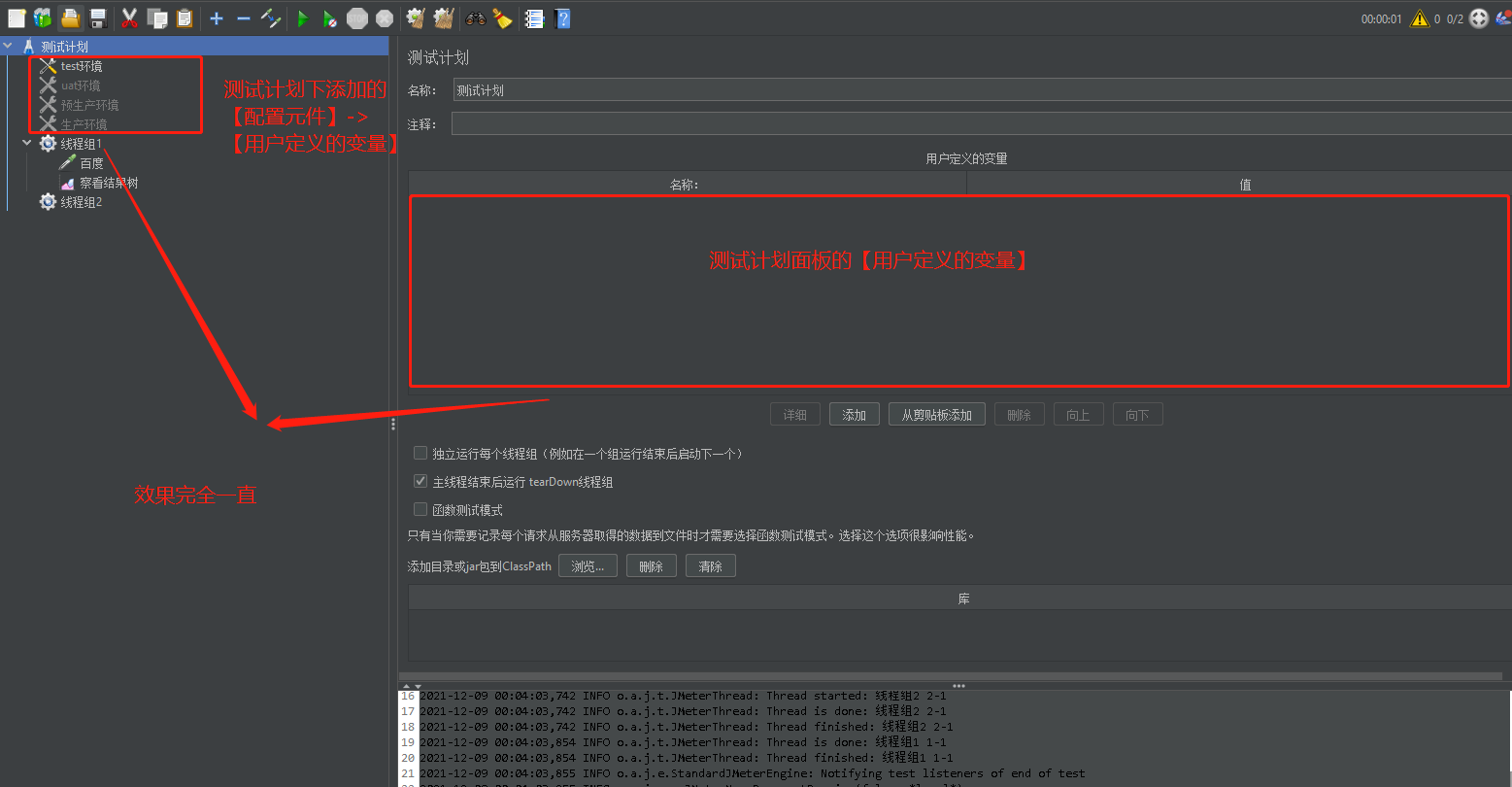Select 线程组2 in the tree
This screenshot has width=1512, height=787.
(81, 202)
